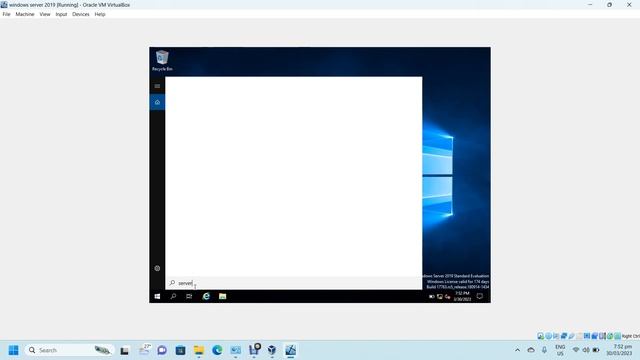This screenshot has height=360, width=640.
Task: Open the Help menu
Action: (100, 14)
